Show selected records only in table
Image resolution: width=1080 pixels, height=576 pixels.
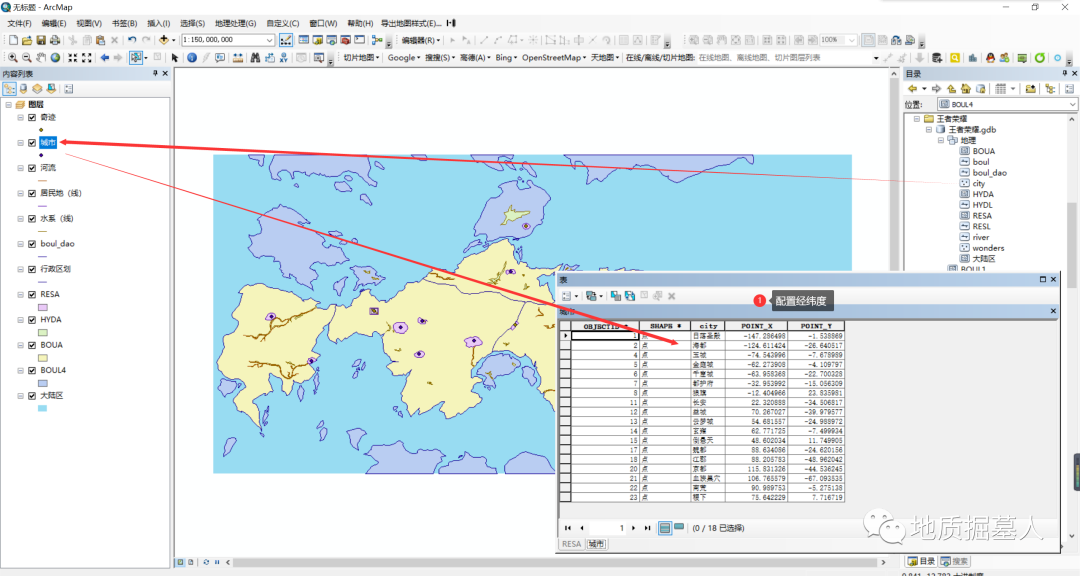(679, 528)
